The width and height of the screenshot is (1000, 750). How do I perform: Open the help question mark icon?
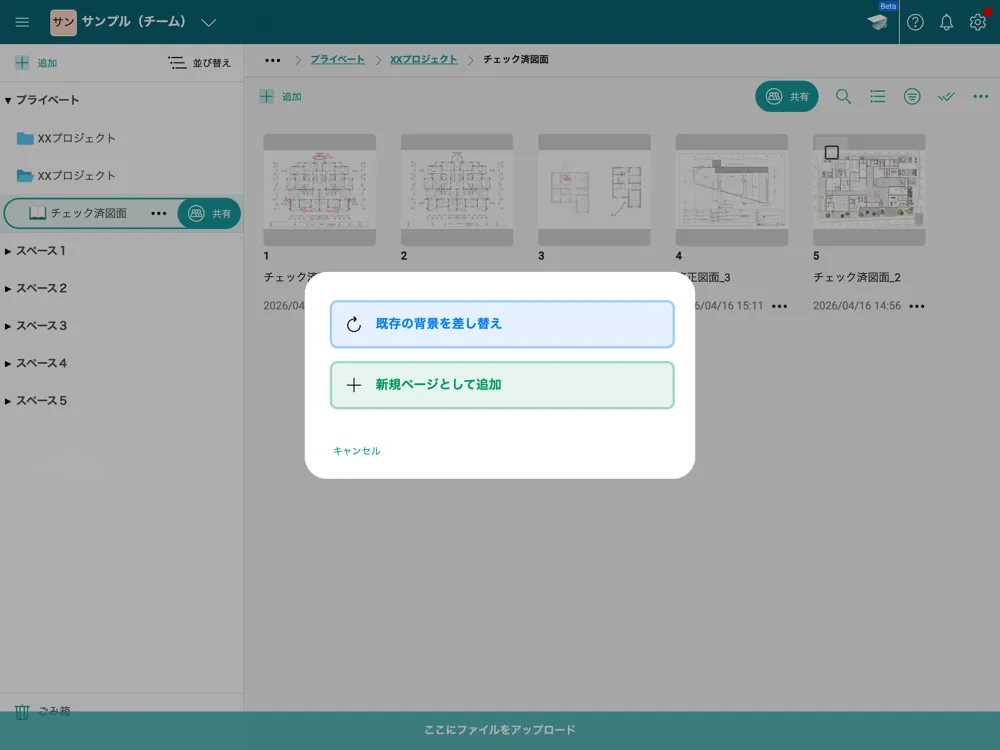click(915, 22)
